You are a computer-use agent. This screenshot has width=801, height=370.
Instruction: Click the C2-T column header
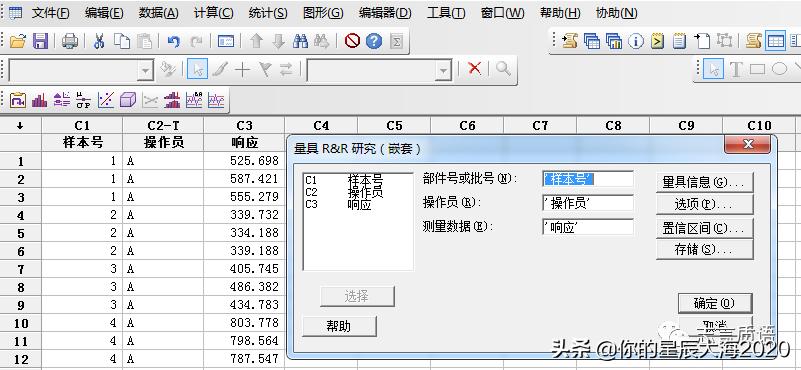click(x=163, y=126)
